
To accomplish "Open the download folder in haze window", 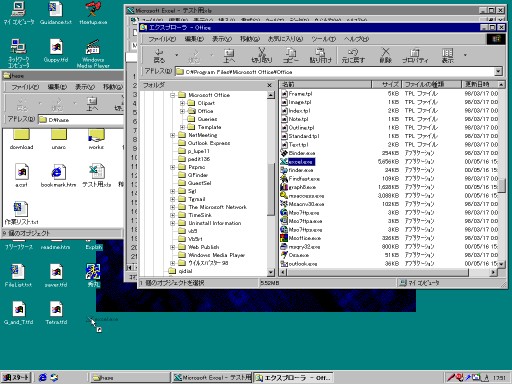I will [22, 139].
